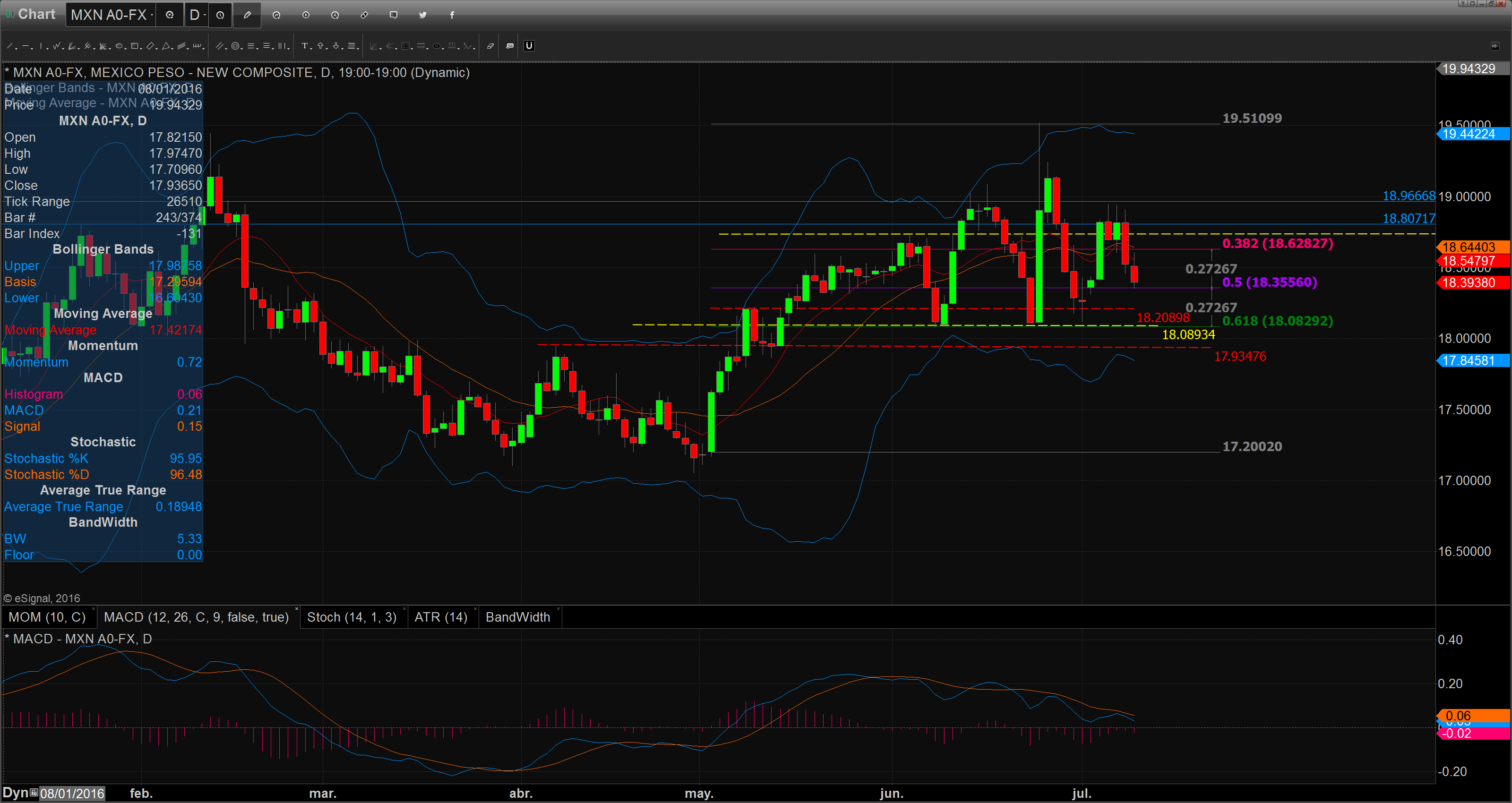Select the rectangle drawing tool

pyautogui.click(x=134, y=46)
